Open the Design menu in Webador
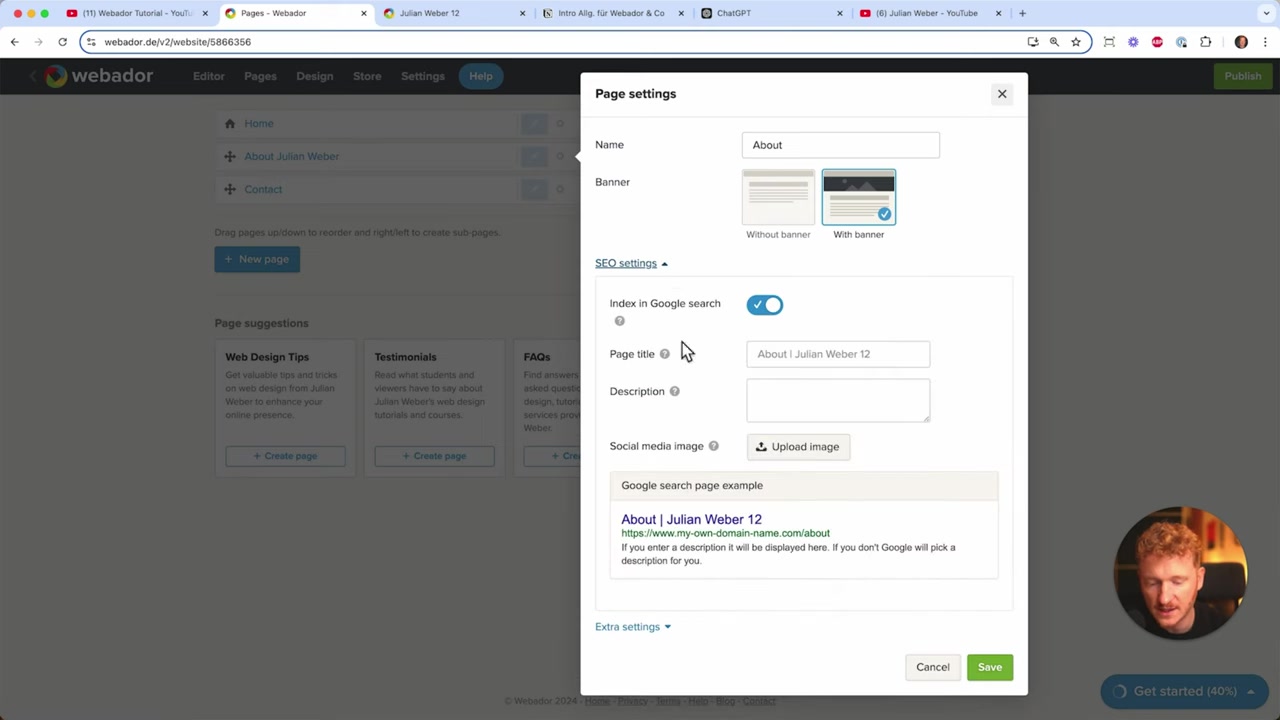 click(x=314, y=76)
